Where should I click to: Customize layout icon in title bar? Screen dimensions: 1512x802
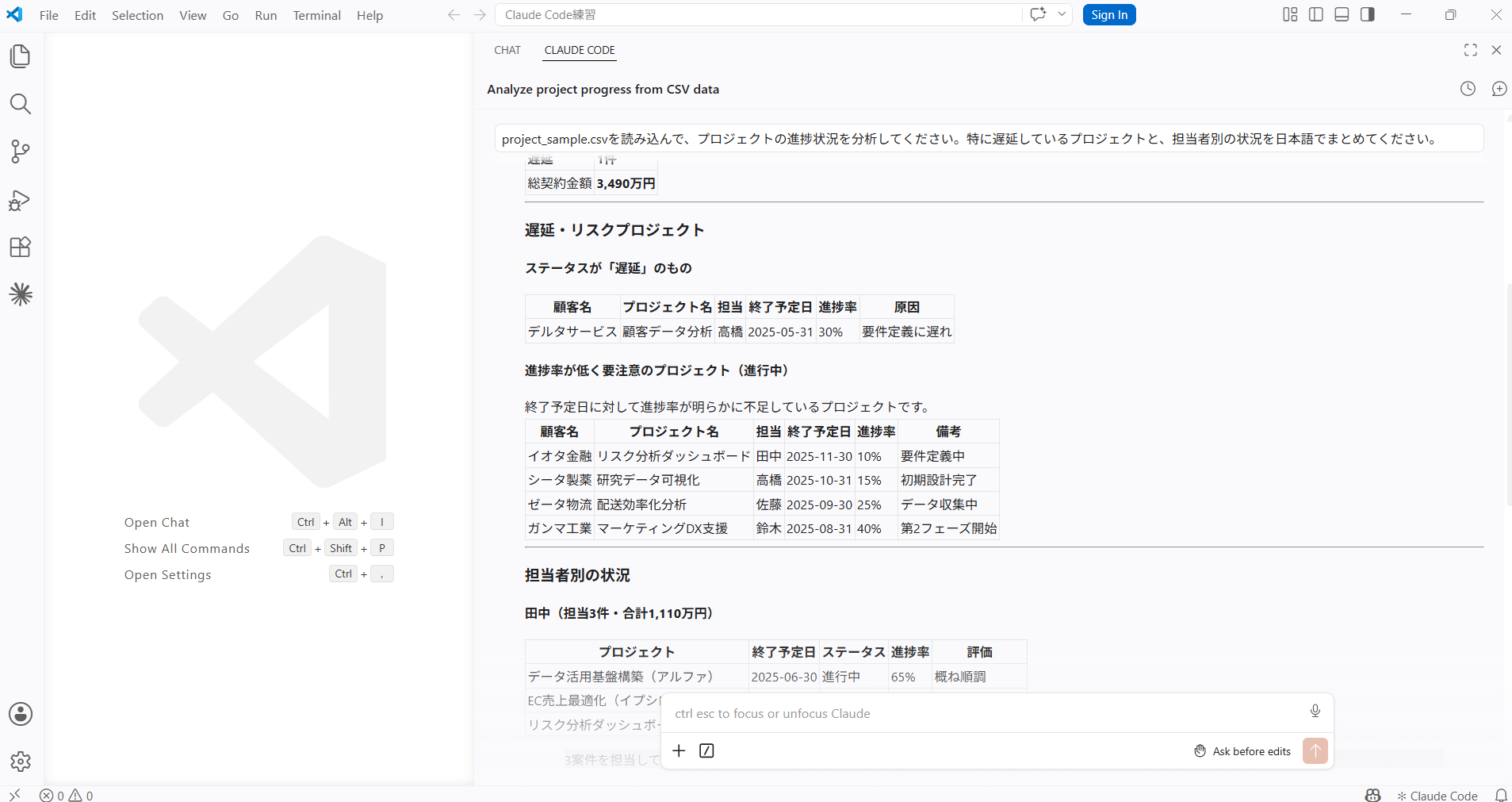point(1290,14)
